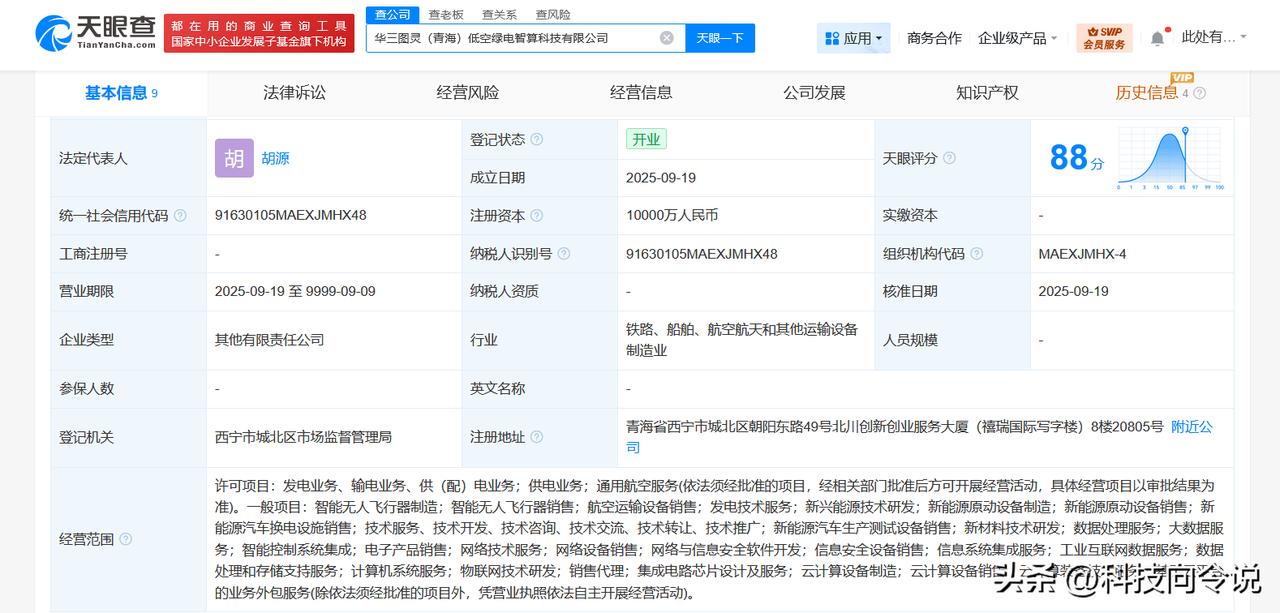
Task: Click registration authority 西宁市城北区市场监督管理局
Action: (x=303, y=437)
